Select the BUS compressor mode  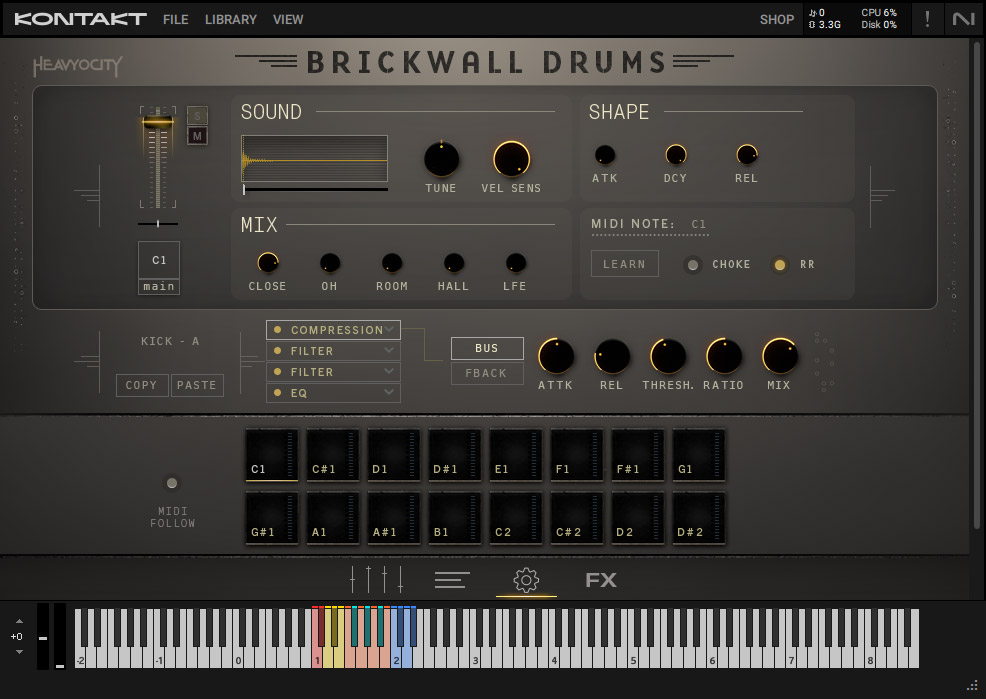(x=487, y=348)
